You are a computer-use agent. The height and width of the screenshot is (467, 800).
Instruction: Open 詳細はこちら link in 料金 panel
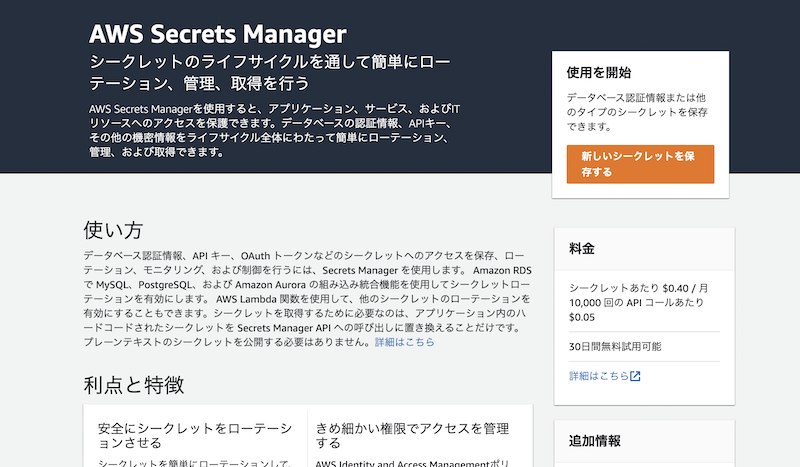599,376
